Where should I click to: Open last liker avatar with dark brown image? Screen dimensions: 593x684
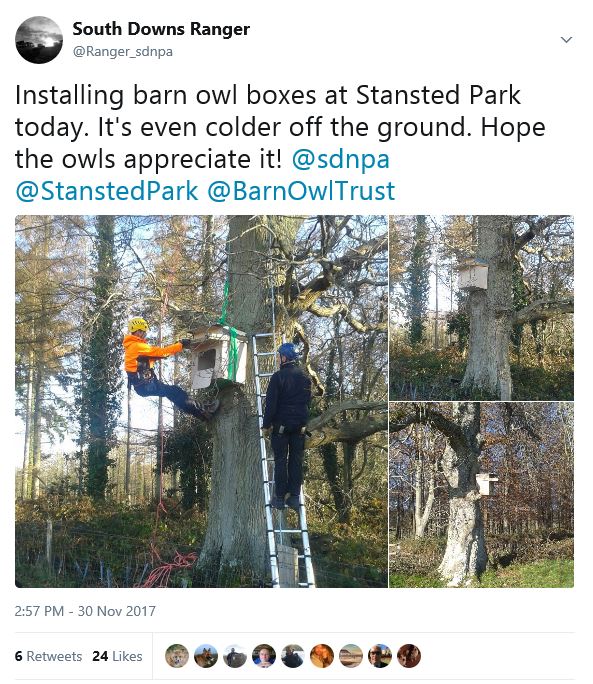pyautogui.click(x=409, y=656)
